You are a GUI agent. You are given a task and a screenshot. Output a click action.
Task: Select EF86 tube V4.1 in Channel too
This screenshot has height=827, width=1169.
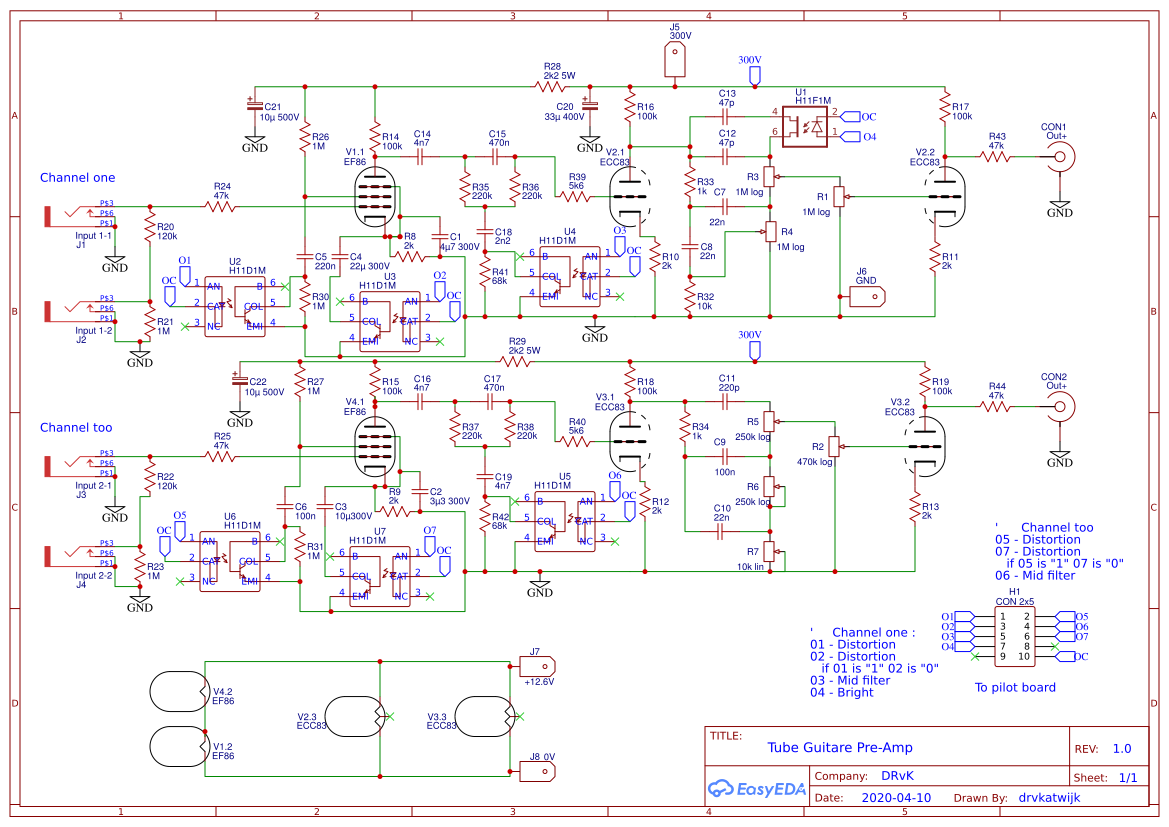375,445
